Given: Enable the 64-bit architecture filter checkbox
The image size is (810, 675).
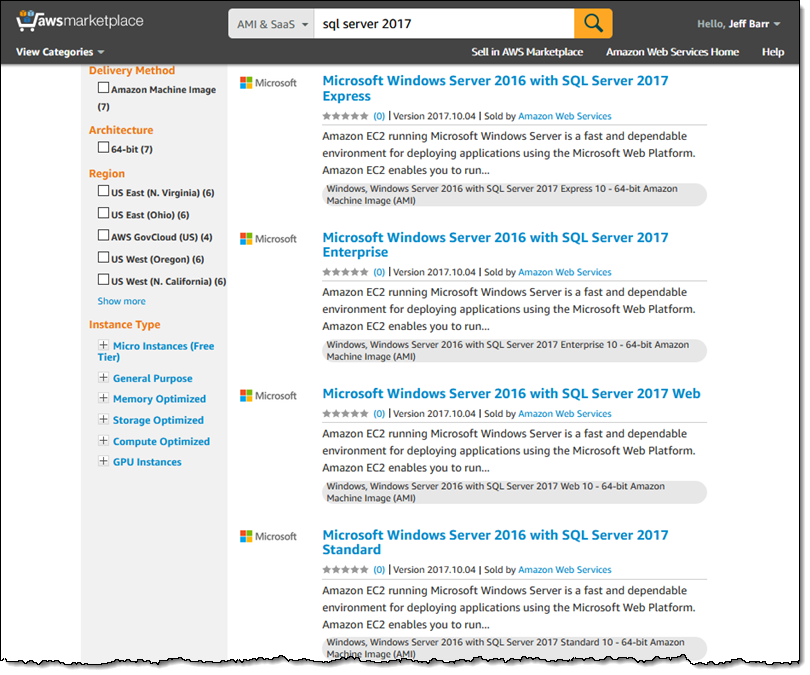Looking at the screenshot, I should [x=103, y=148].
